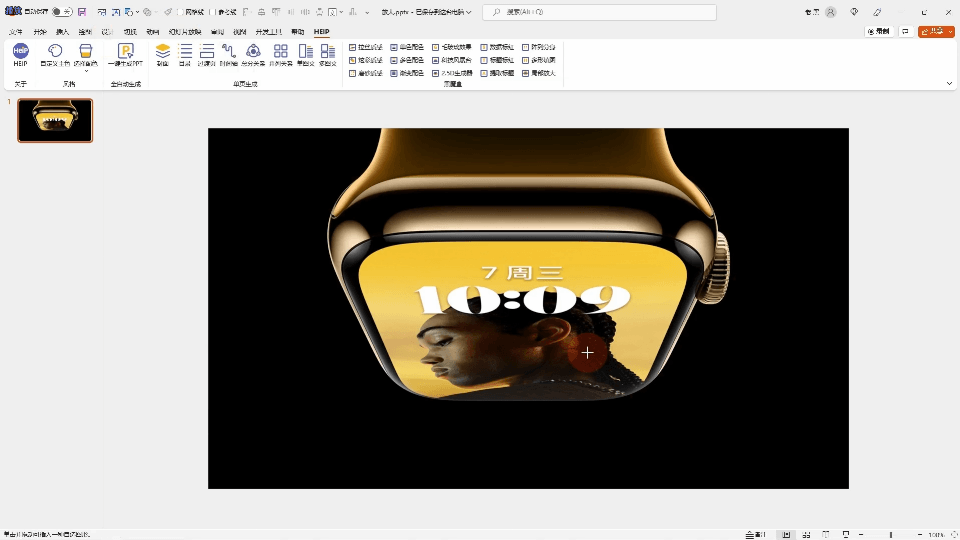Open the 2.5D生成器 item
Screen dimensions: 960x540
click(x=452, y=73)
